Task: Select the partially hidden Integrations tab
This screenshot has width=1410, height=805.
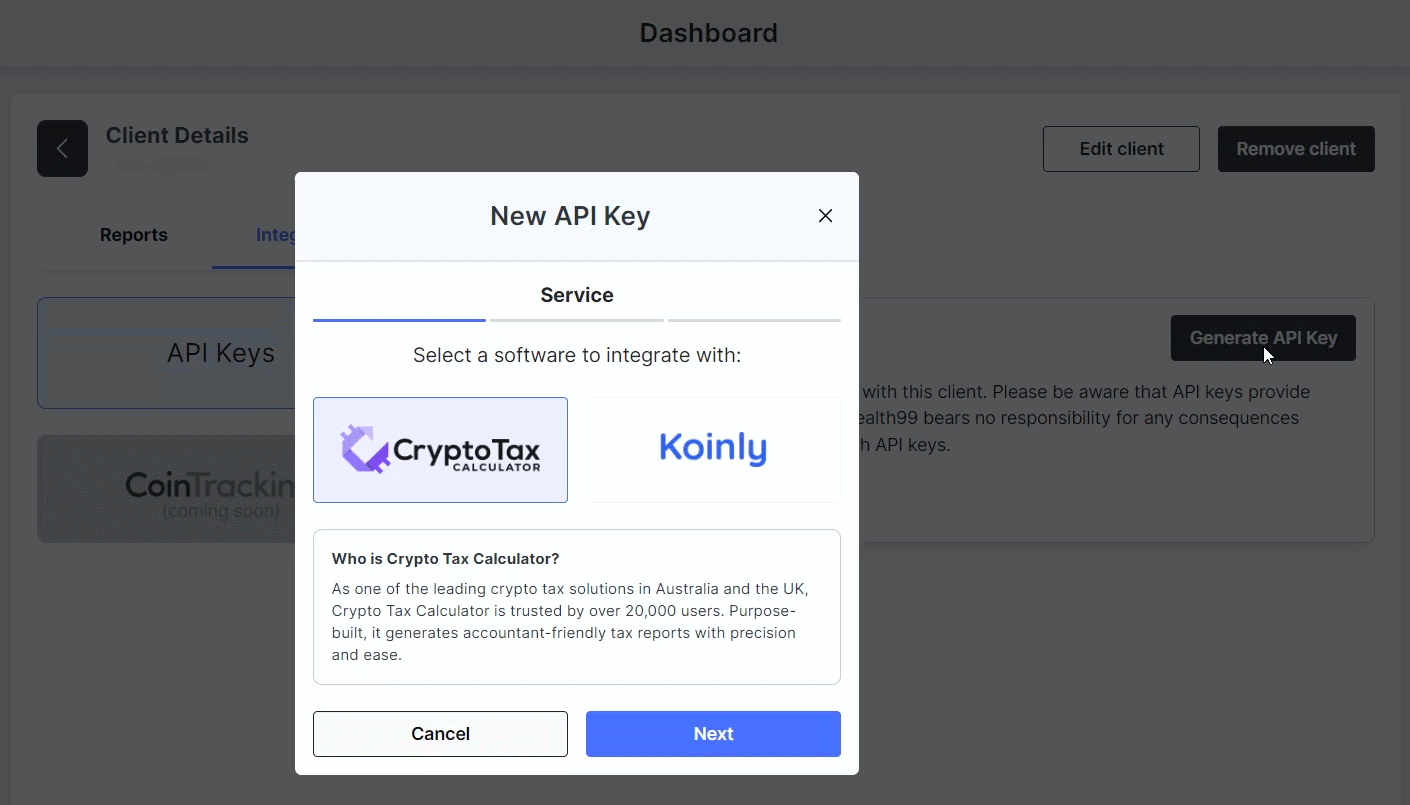Action: pyautogui.click(x=274, y=235)
